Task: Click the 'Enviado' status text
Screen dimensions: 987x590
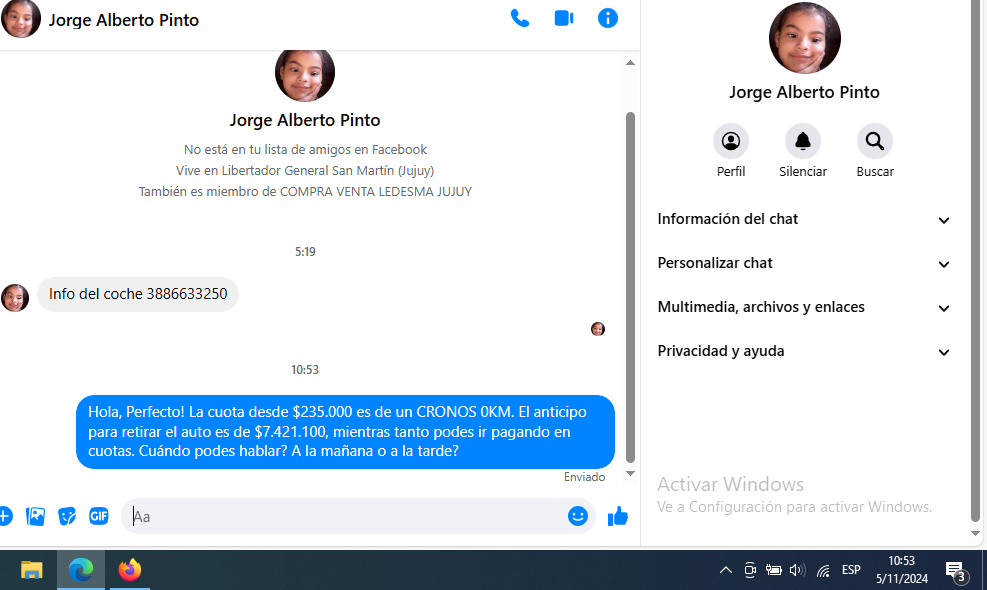Action: click(584, 477)
